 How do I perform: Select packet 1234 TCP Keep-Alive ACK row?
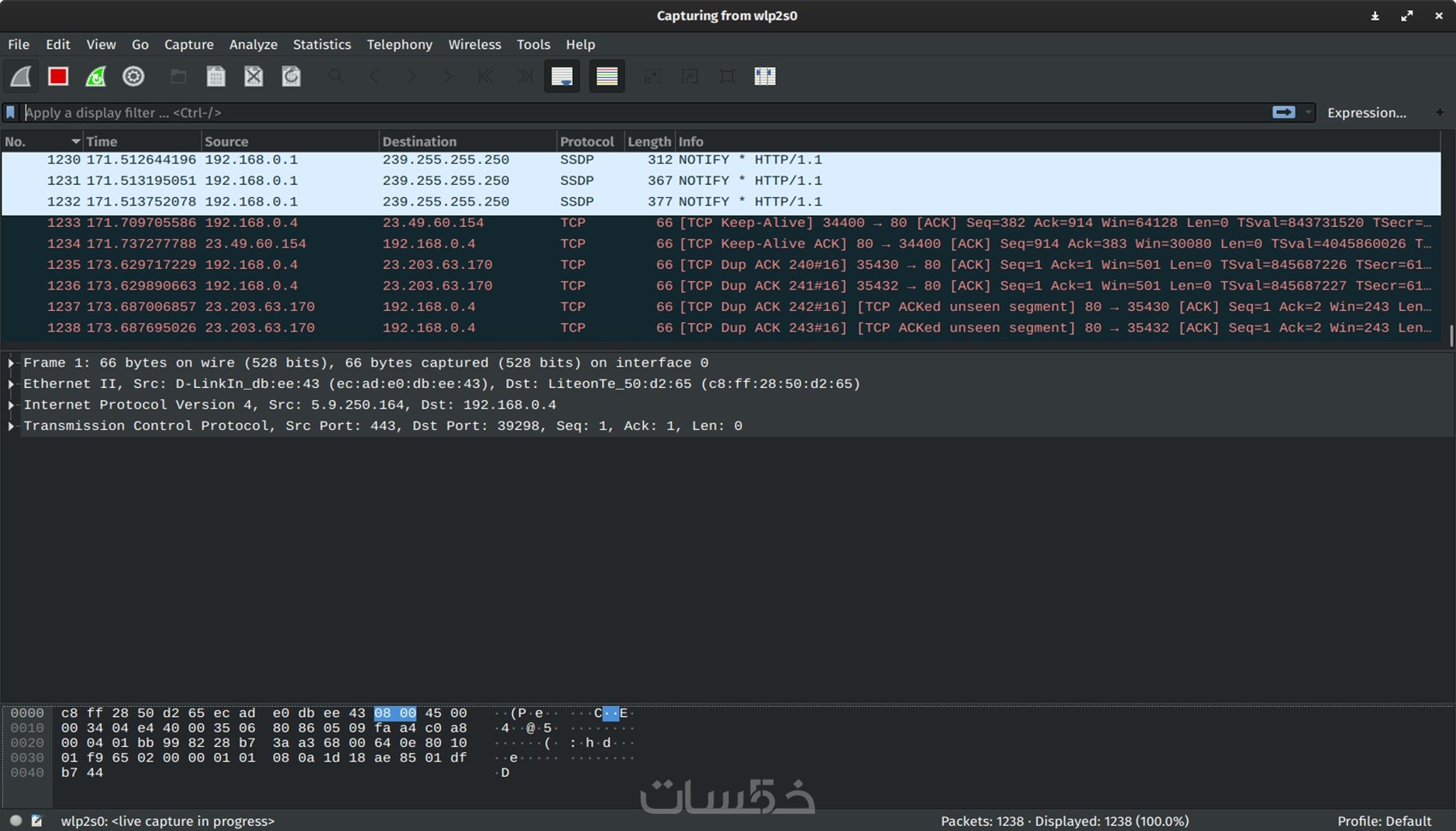tap(721, 244)
